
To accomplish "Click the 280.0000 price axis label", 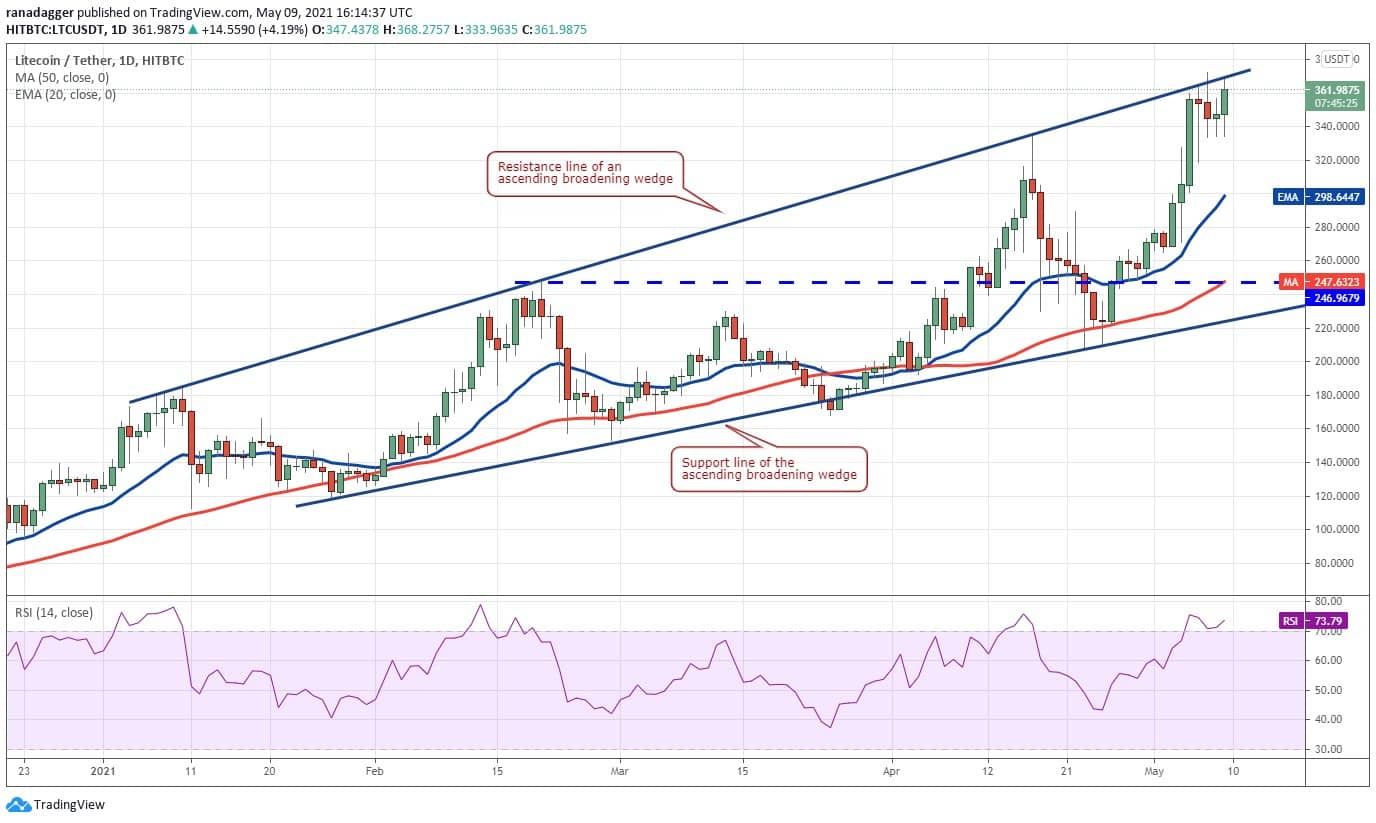I will tap(1337, 227).
